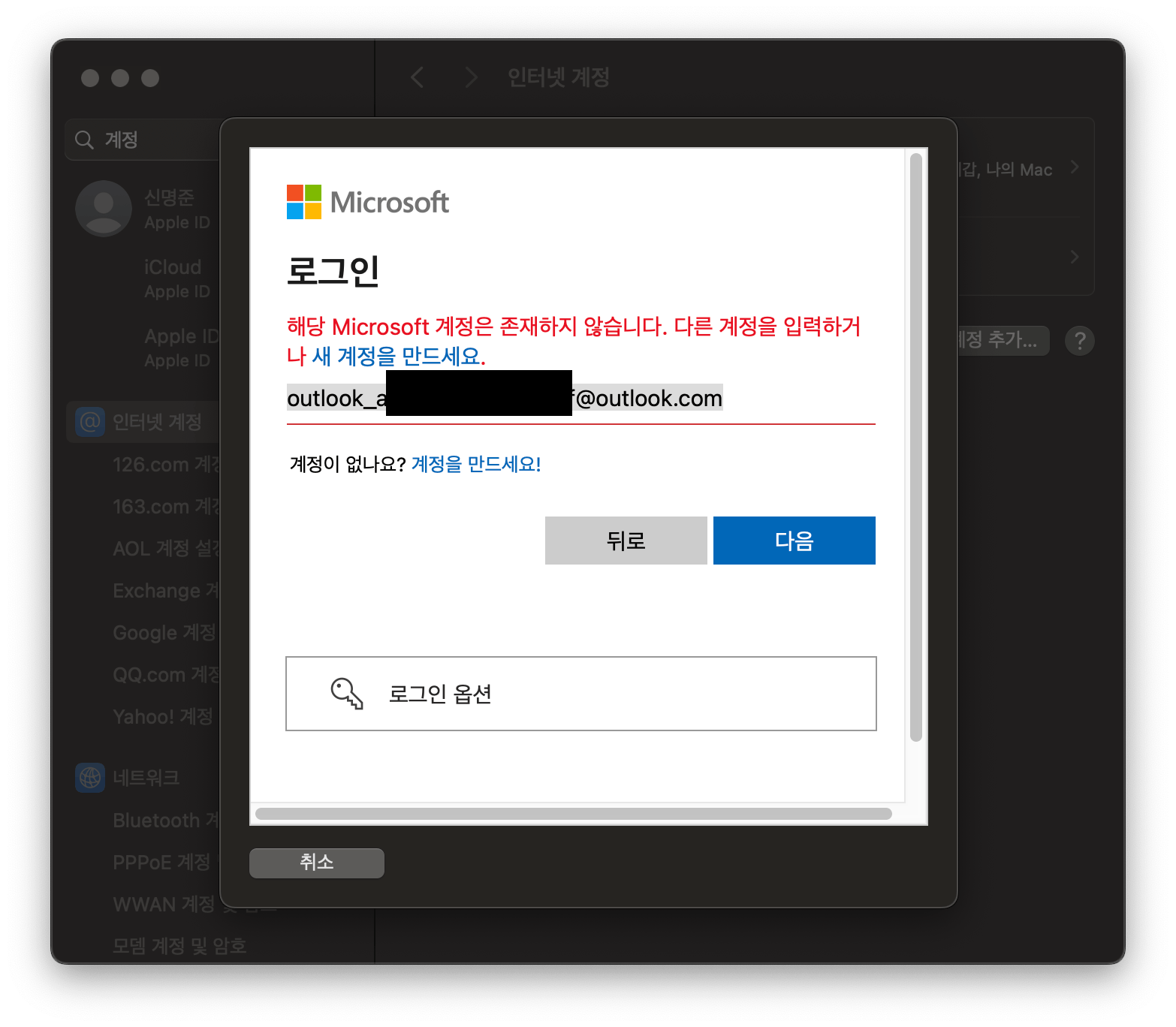Click the 새 계정을 만드세요 link in error message
This screenshot has width=1176, height=1027.
(x=398, y=356)
